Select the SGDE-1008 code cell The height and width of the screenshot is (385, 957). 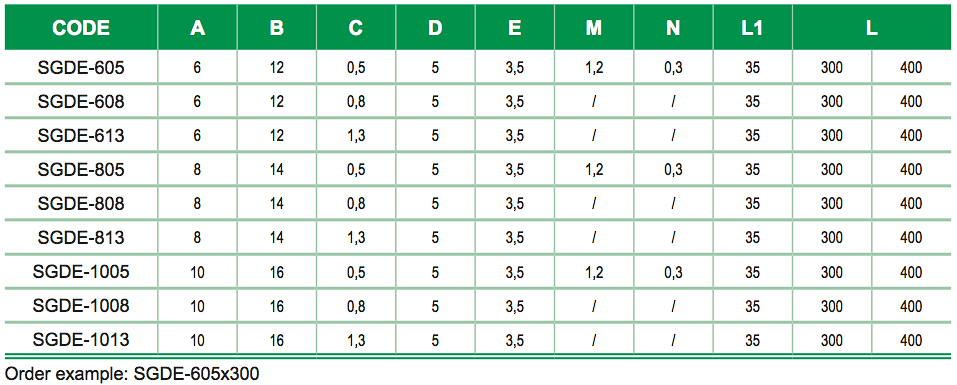pos(81,305)
